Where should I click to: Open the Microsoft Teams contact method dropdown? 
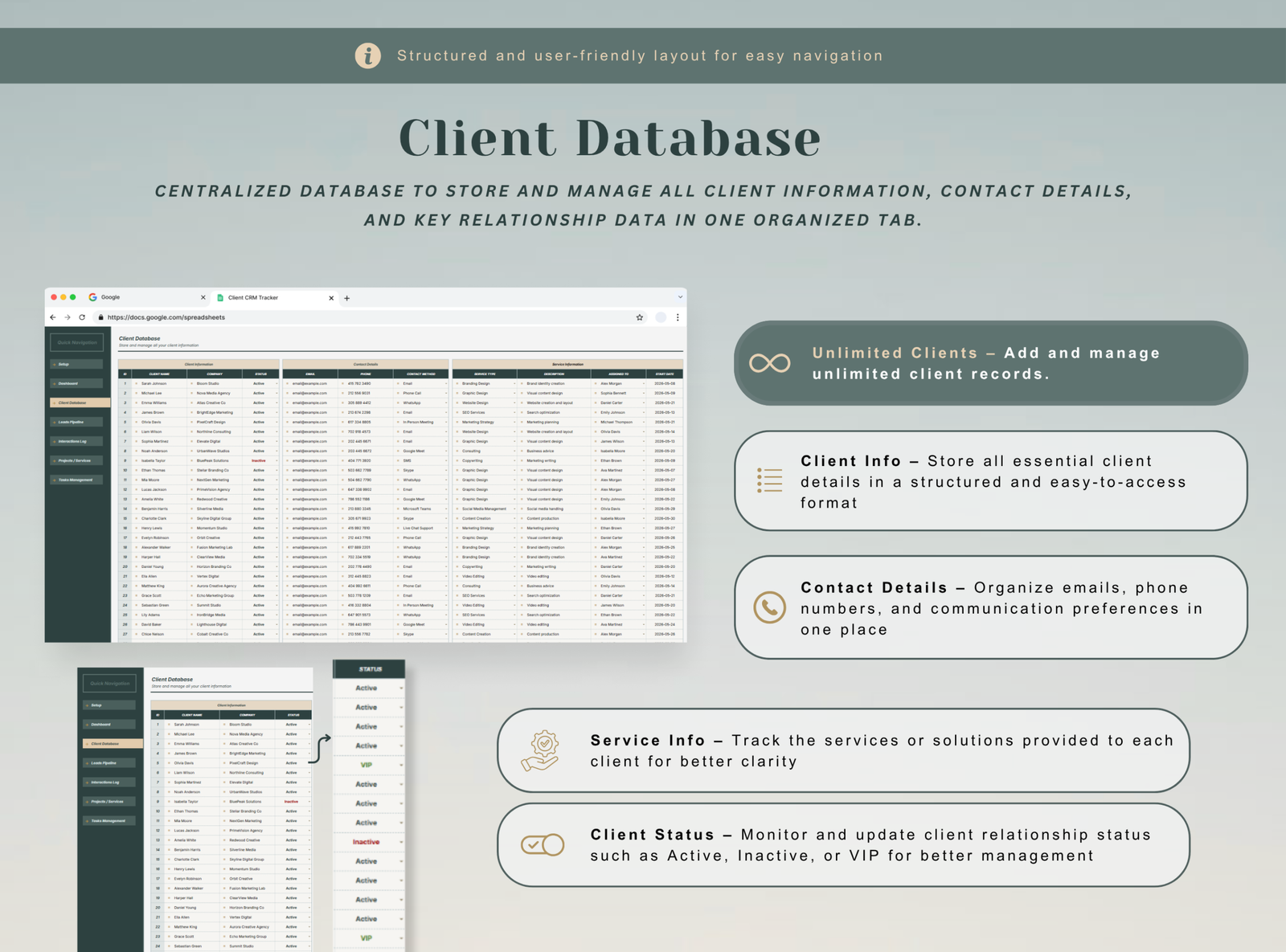446,509
